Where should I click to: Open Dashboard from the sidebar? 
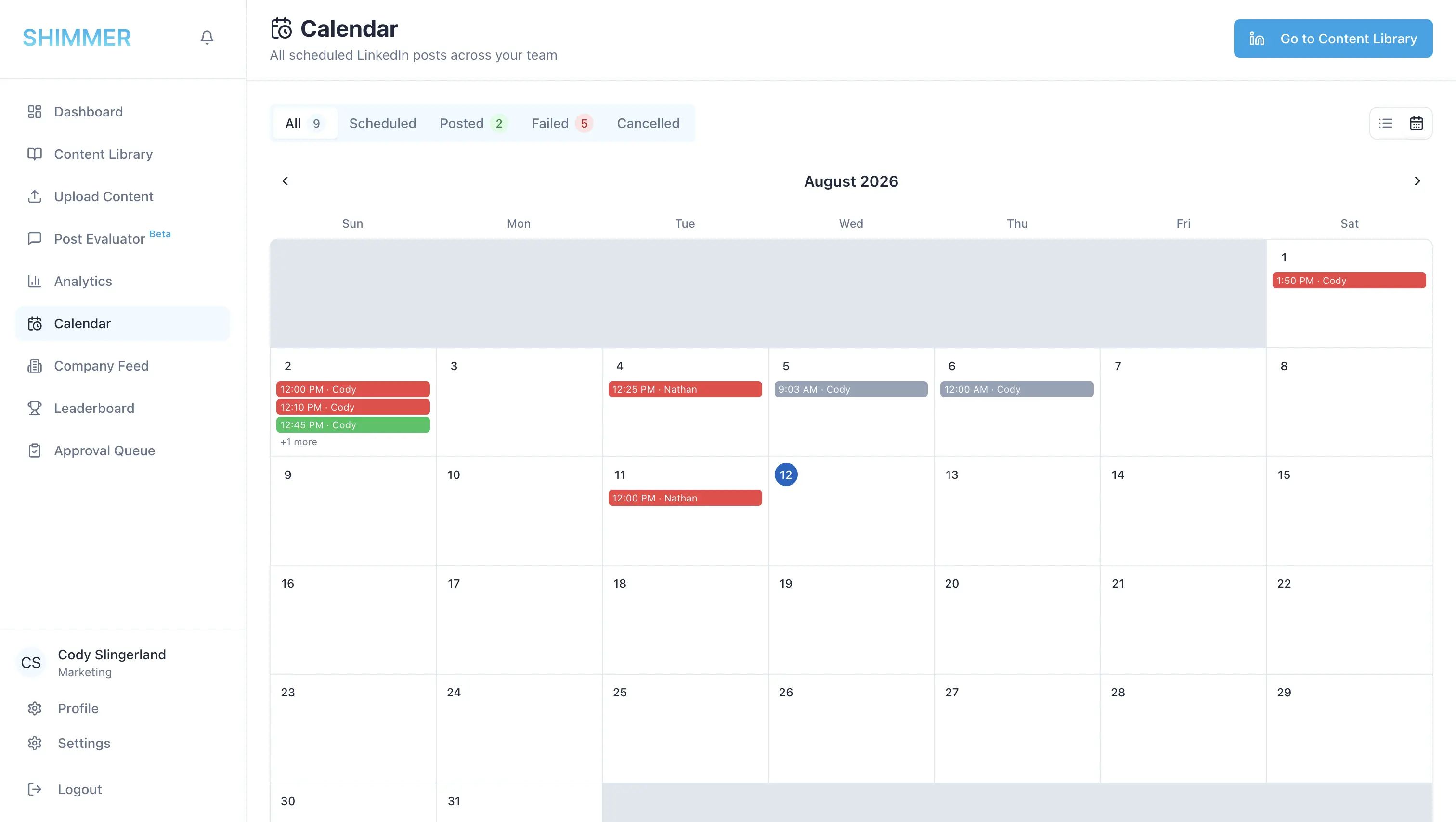[x=123, y=112]
